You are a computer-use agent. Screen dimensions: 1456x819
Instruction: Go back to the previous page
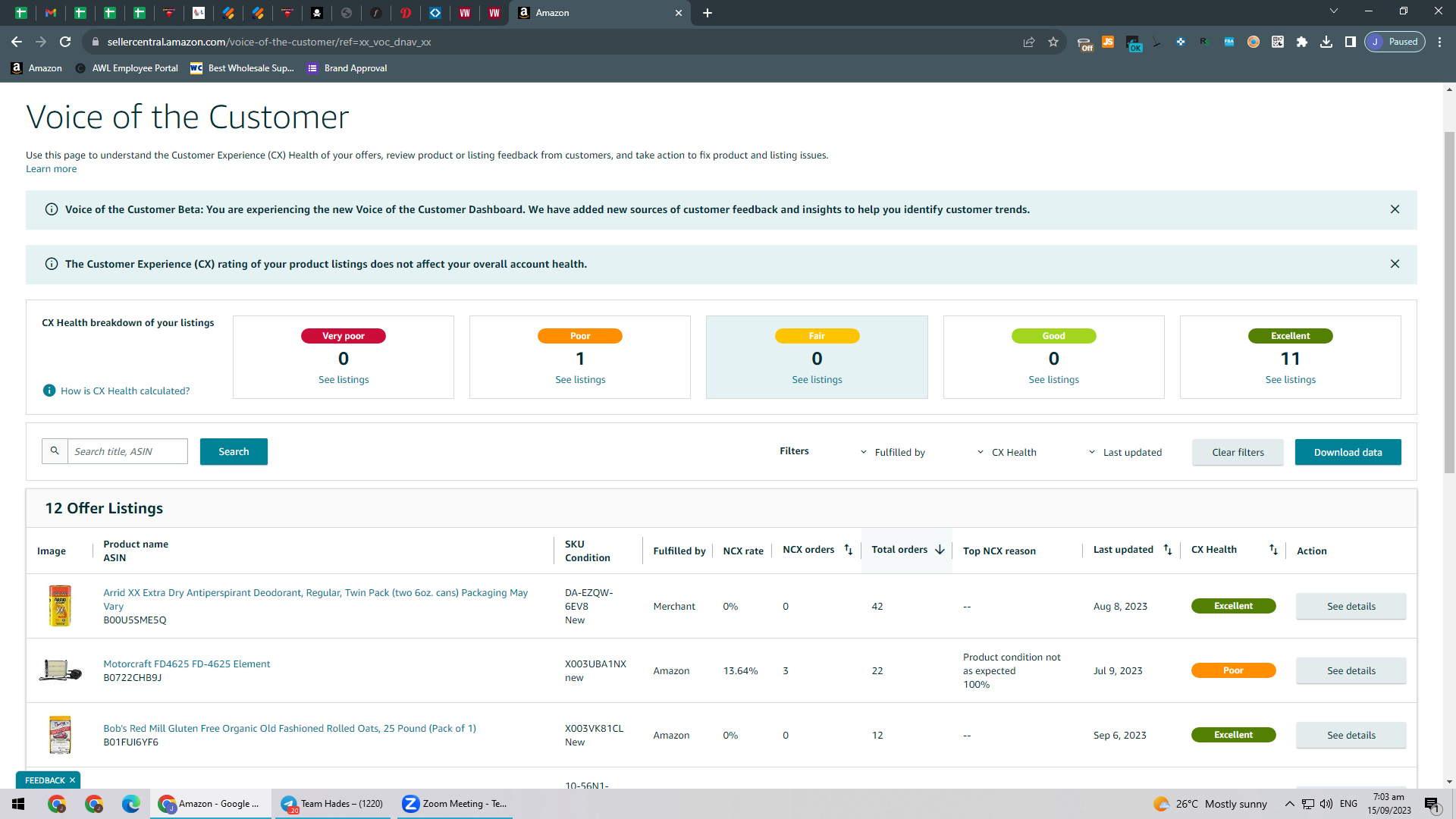[17, 42]
